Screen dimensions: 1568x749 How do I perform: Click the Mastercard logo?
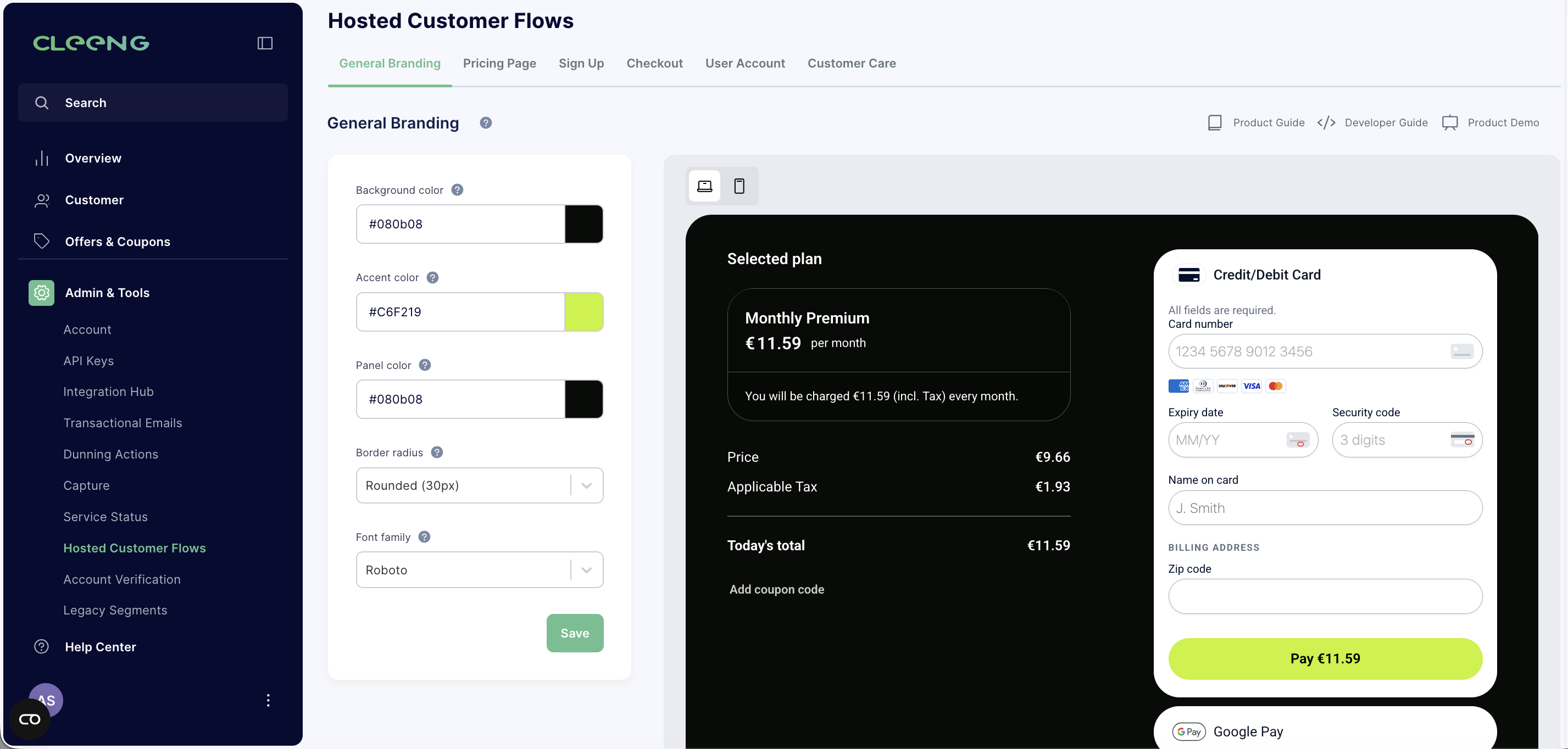[1276, 385]
